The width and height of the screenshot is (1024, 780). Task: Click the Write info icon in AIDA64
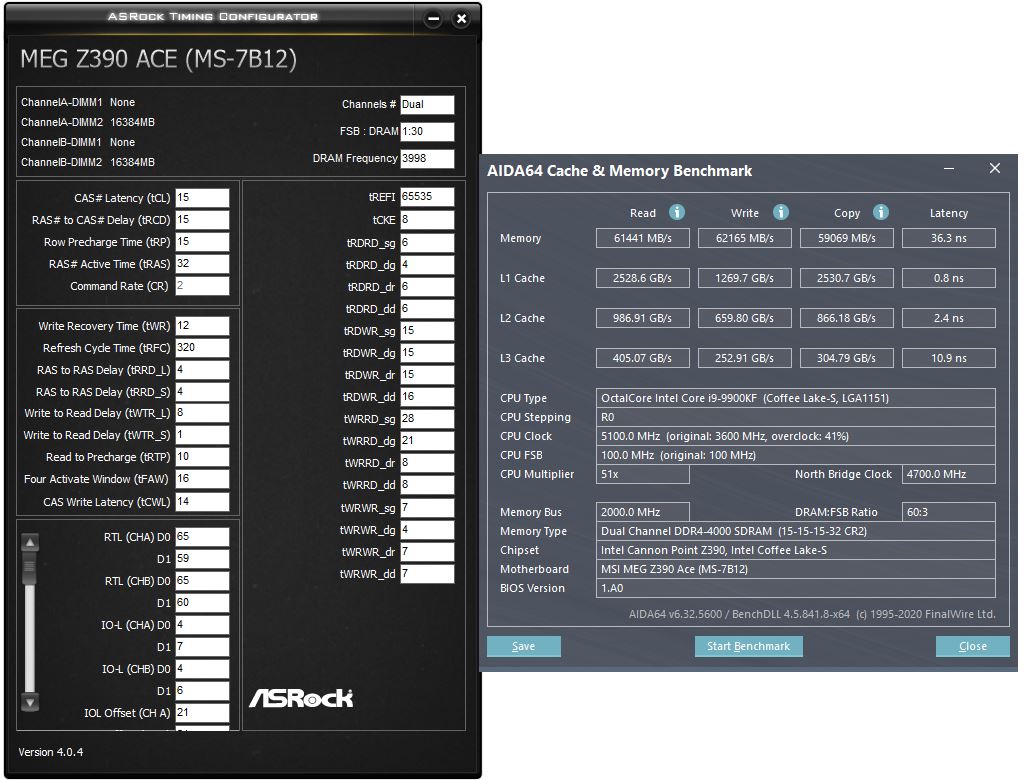pos(780,212)
